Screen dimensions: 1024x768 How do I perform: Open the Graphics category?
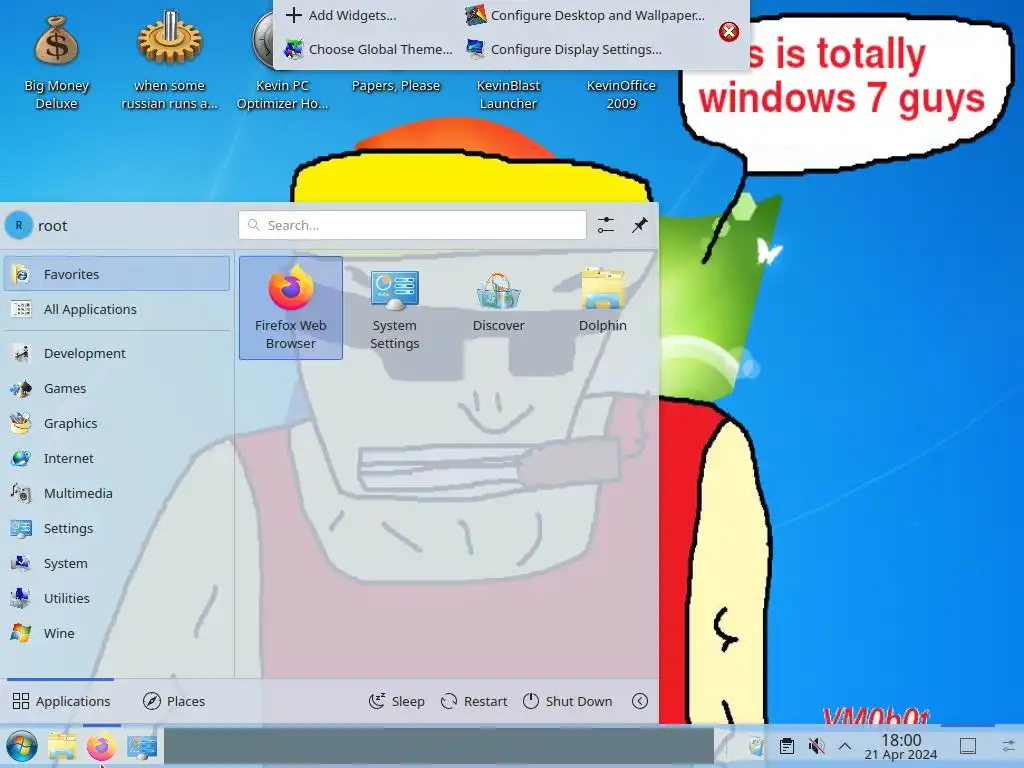[117, 423]
